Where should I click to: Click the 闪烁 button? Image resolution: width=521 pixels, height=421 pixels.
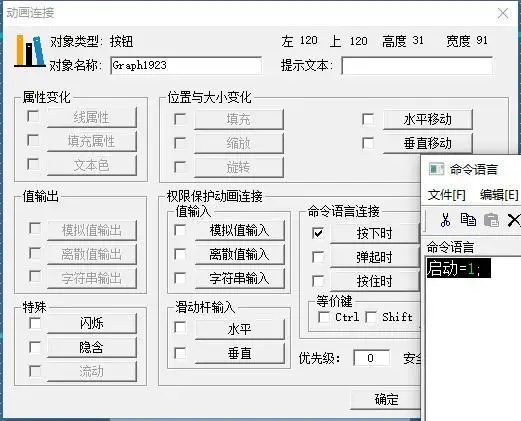pyautogui.click(x=92, y=323)
